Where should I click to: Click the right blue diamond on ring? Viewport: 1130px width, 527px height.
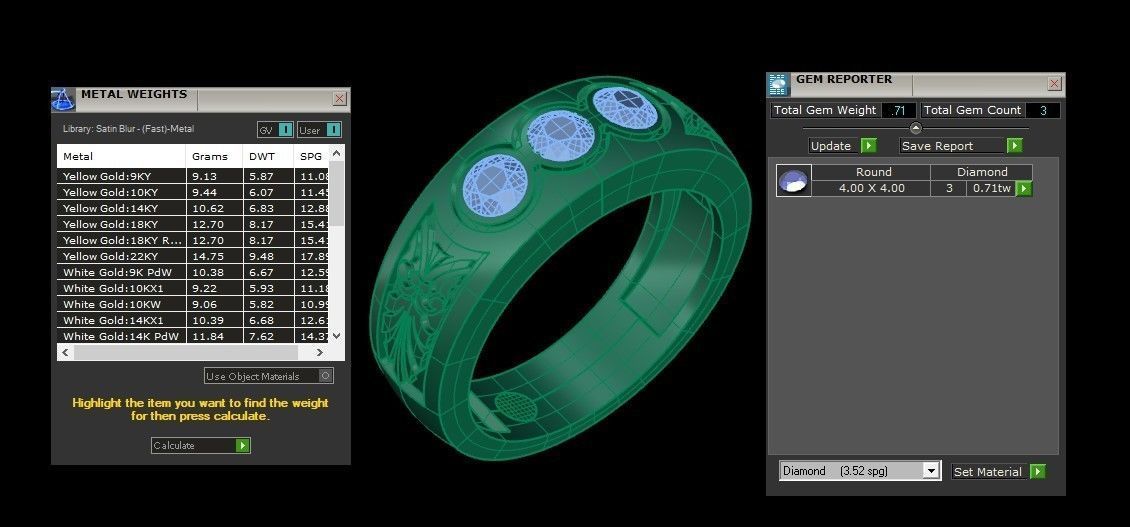(x=626, y=107)
